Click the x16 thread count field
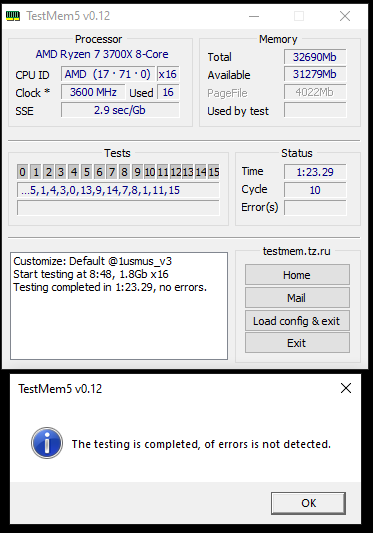Screen dimensions: 373x533 click(168, 74)
